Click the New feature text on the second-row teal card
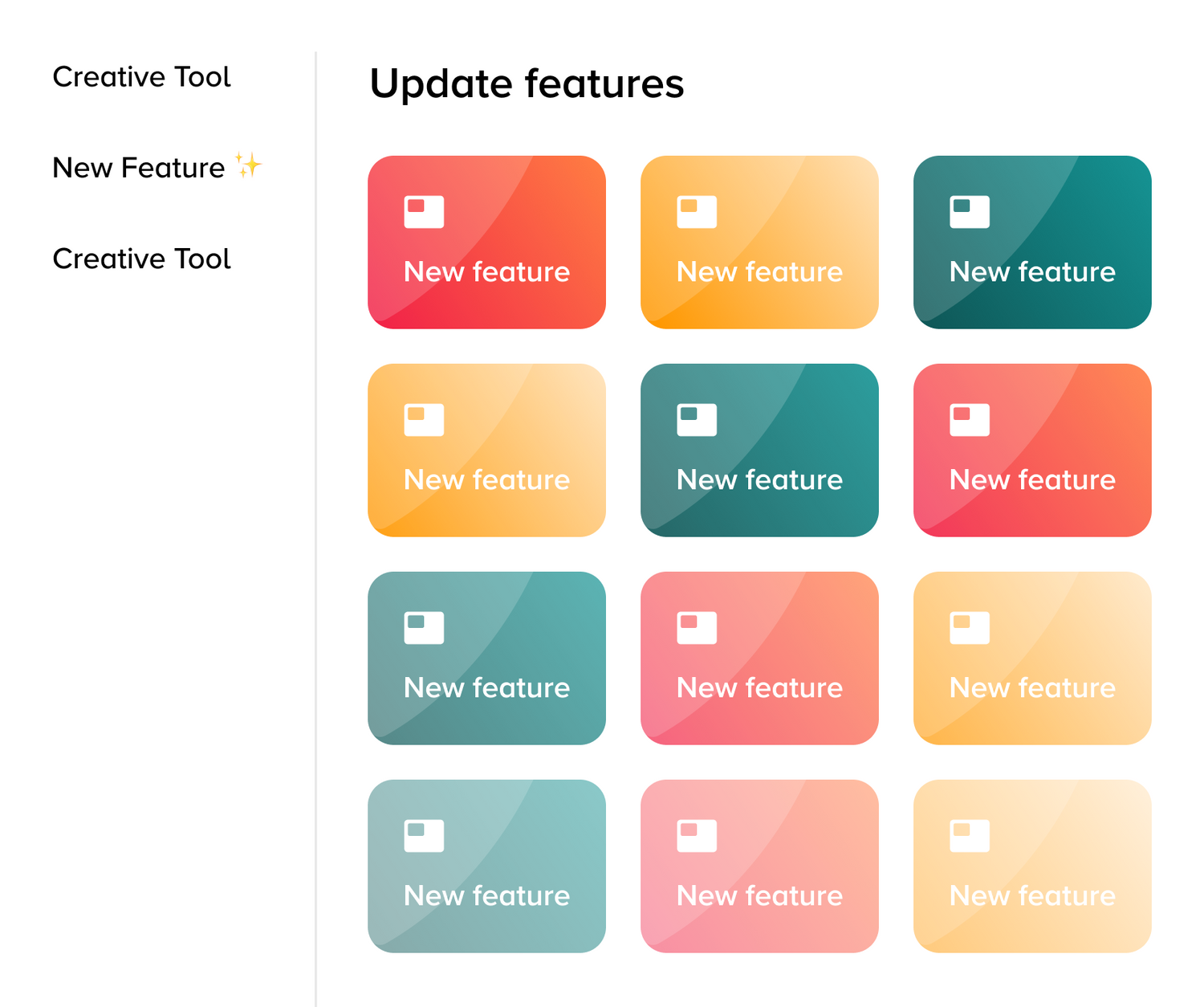Viewport: 1204px width, 1007px height. (x=759, y=480)
